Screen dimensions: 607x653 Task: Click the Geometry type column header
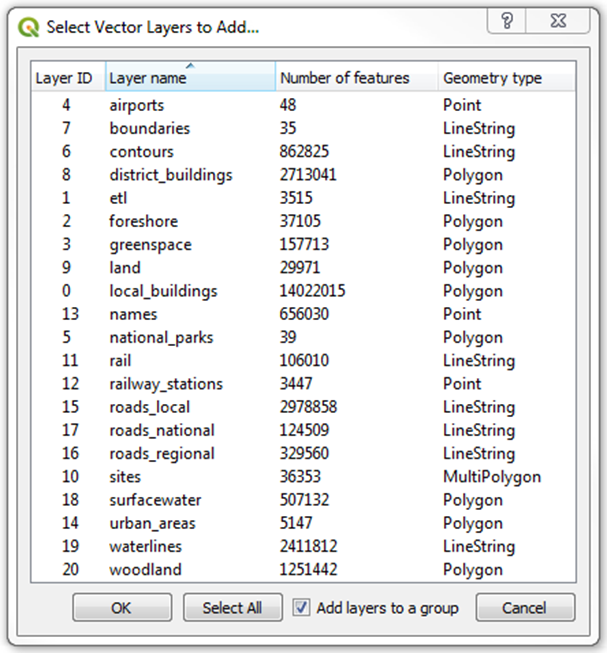tap(507, 76)
